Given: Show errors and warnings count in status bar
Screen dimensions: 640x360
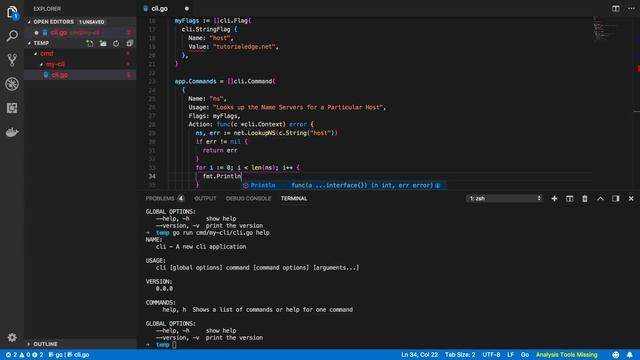Looking at the screenshot, I should (x=24, y=355).
